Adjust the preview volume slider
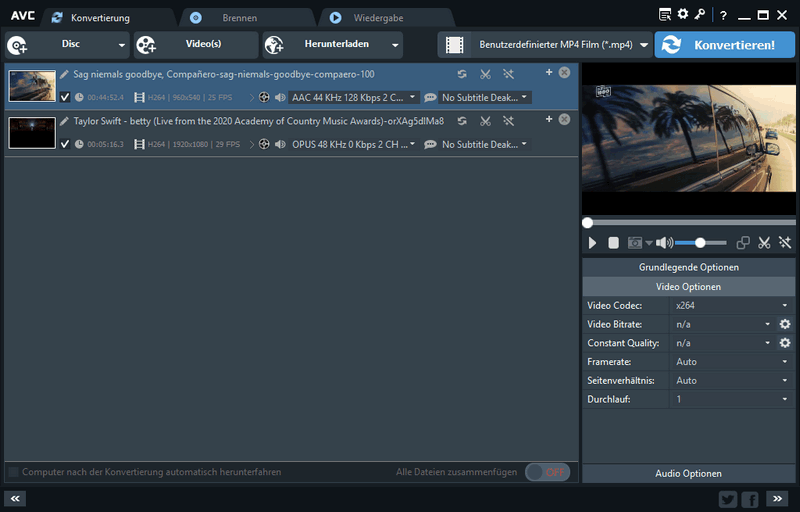The width and height of the screenshot is (800, 512). 701,243
